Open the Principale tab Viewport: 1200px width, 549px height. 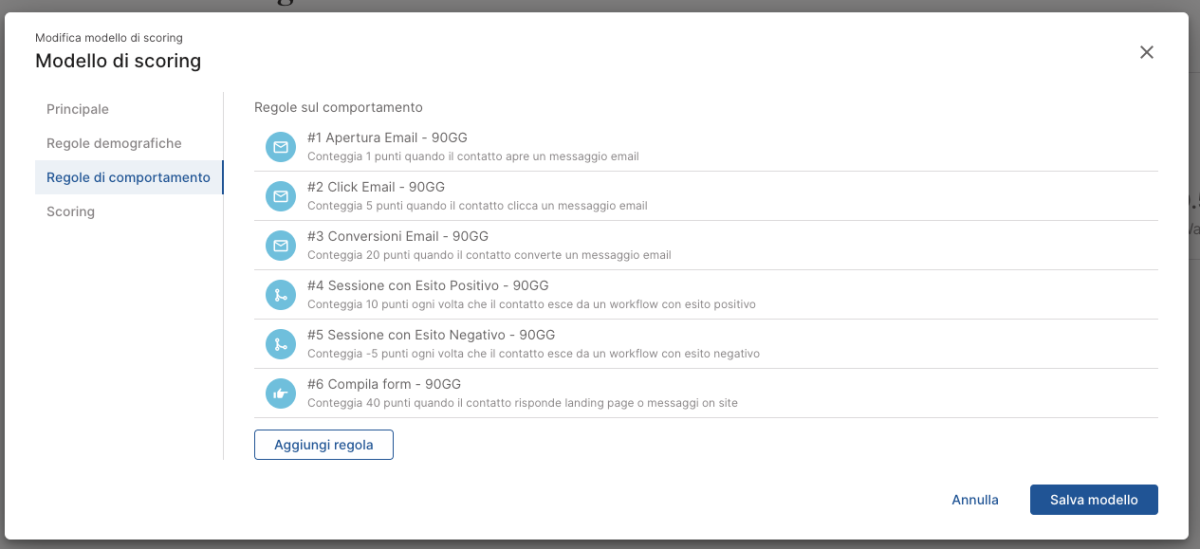coord(78,109)
